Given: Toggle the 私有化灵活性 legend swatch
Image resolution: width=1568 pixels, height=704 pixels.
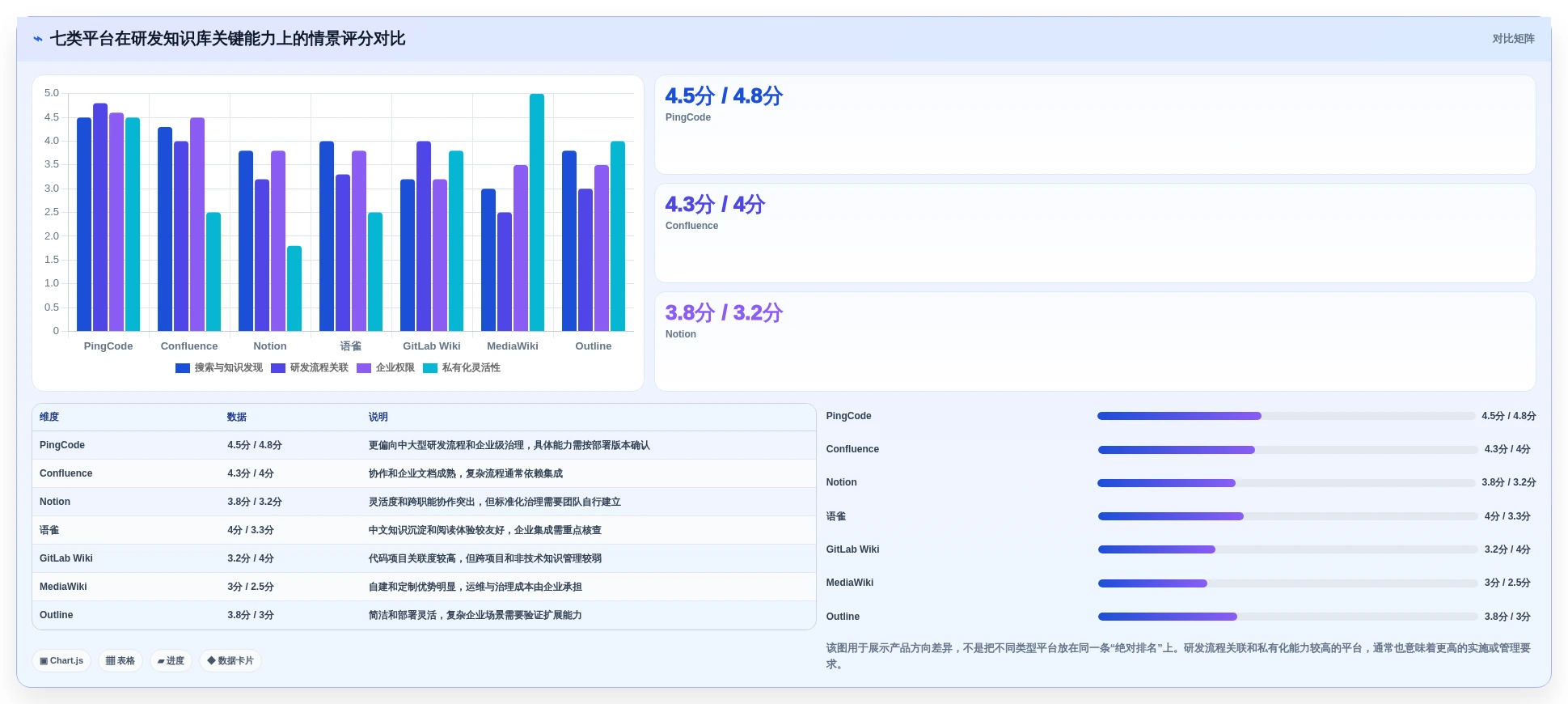Looking at the screenshot, I should coord(430,368).
